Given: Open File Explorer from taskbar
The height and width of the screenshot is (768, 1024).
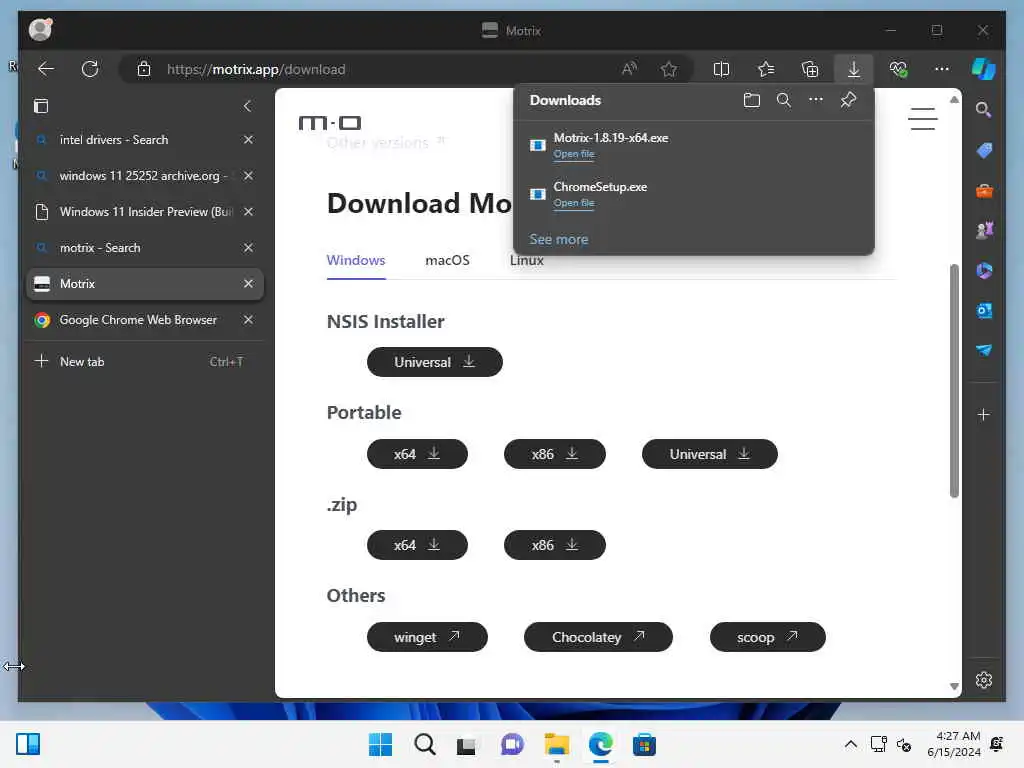Looking at the screenshot, I should pyautogui.click(x=556, y=744).
